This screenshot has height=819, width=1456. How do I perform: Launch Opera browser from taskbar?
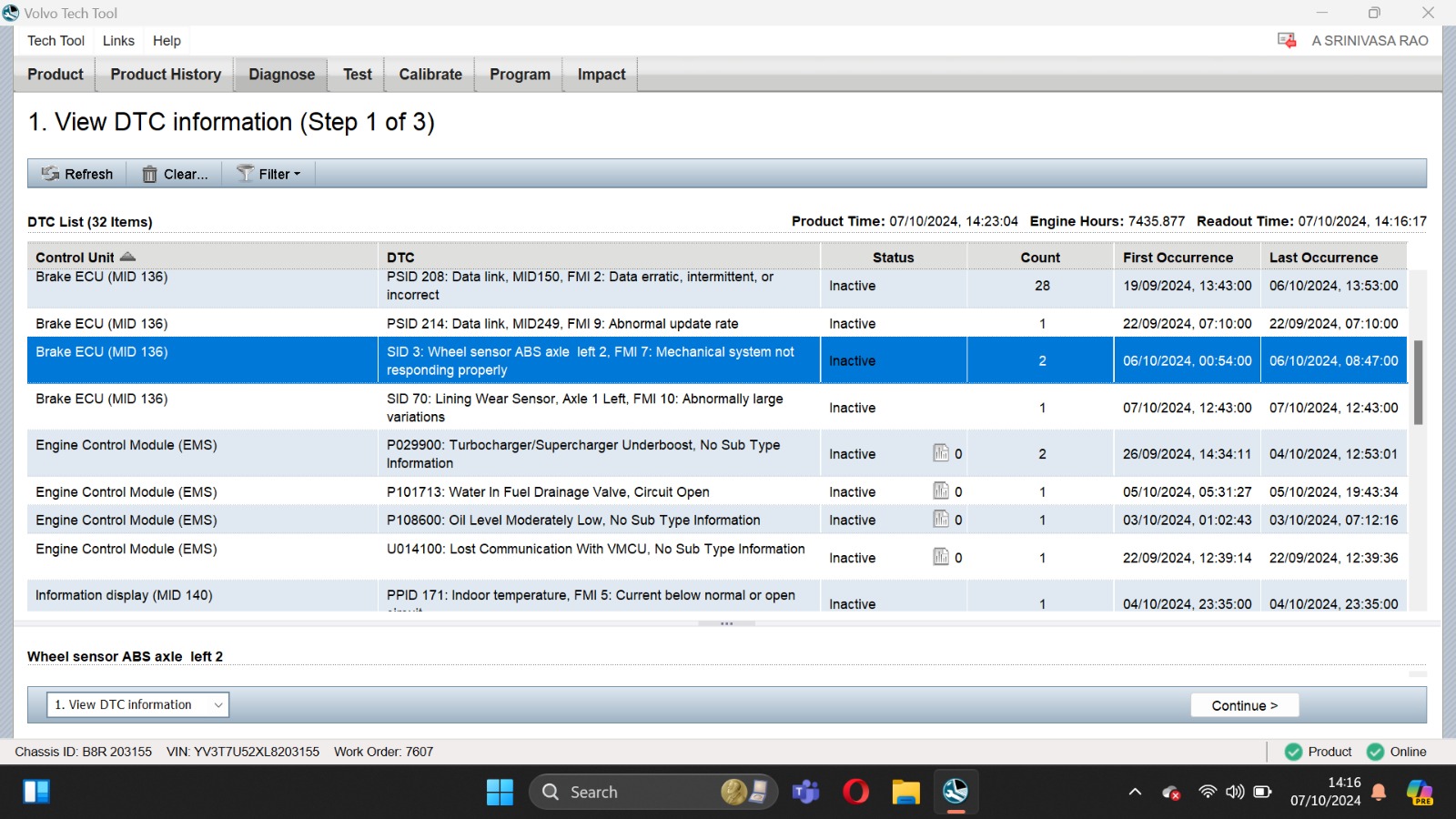855,792
